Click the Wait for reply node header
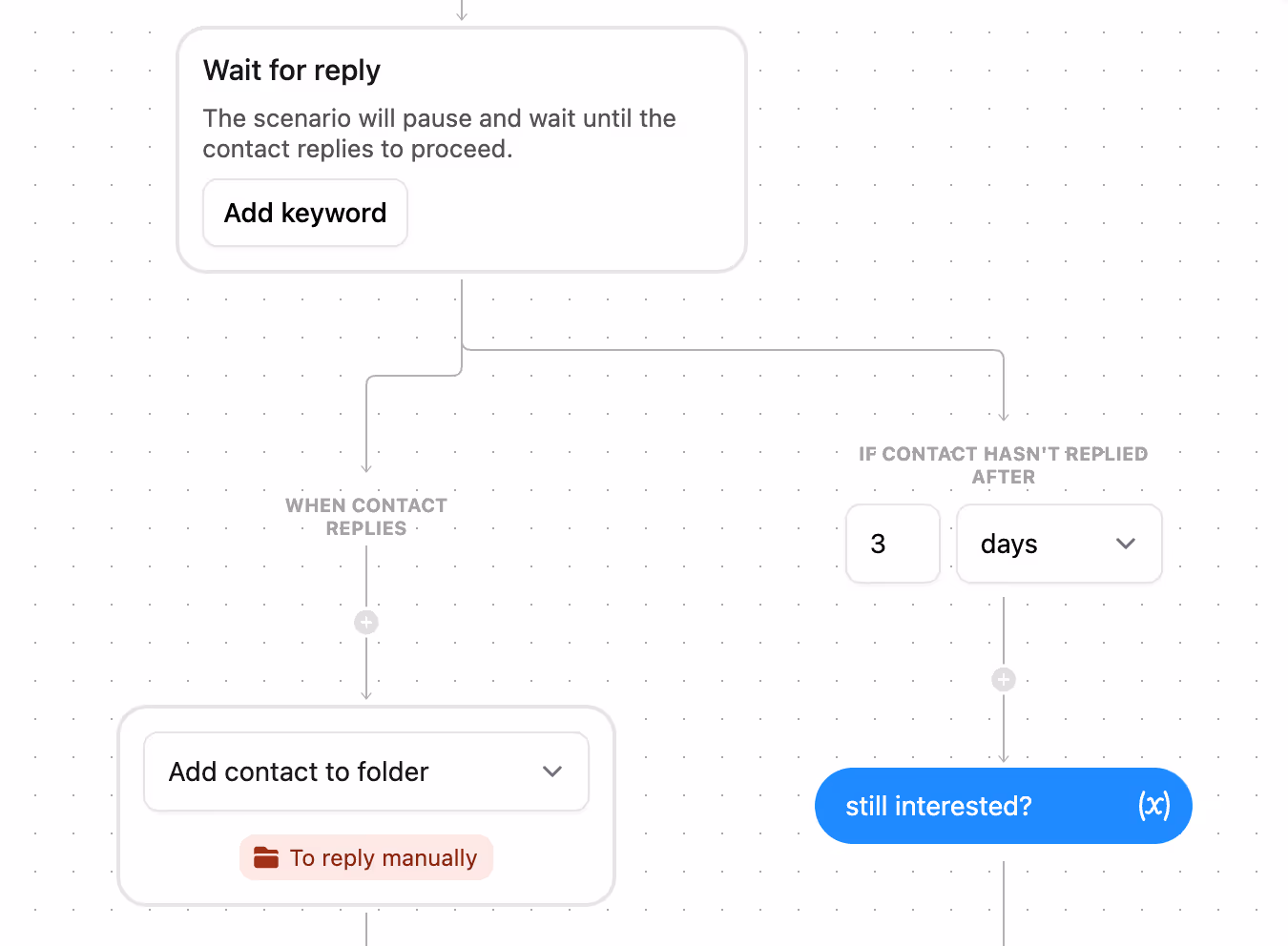 (x=291, y=70)
